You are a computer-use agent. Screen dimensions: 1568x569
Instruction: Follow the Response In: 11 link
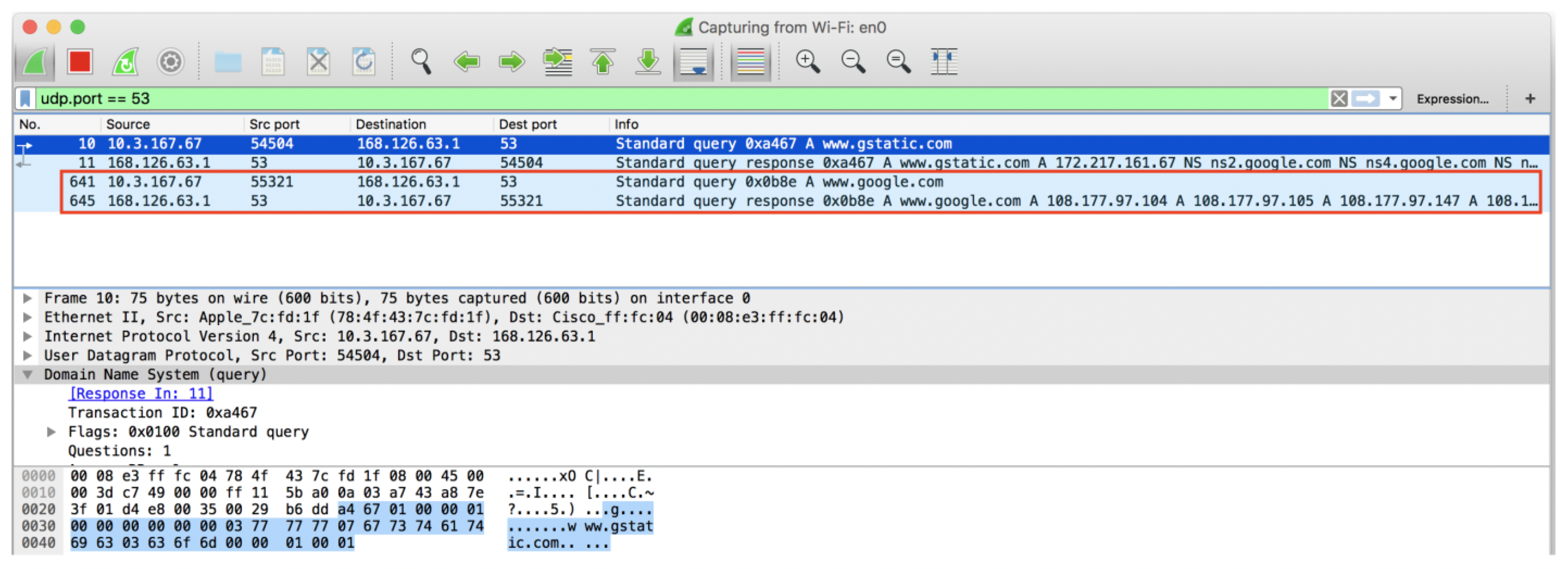141,394
